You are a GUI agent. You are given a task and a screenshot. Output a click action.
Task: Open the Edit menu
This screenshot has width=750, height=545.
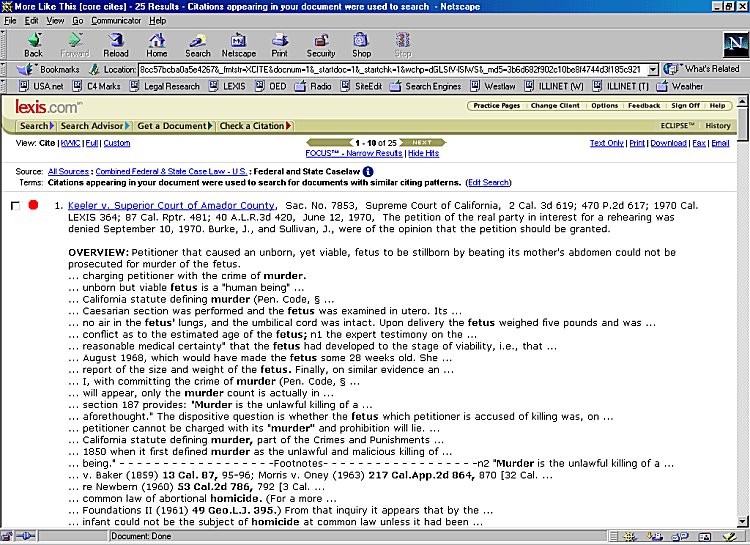click(x=32, y=21)
